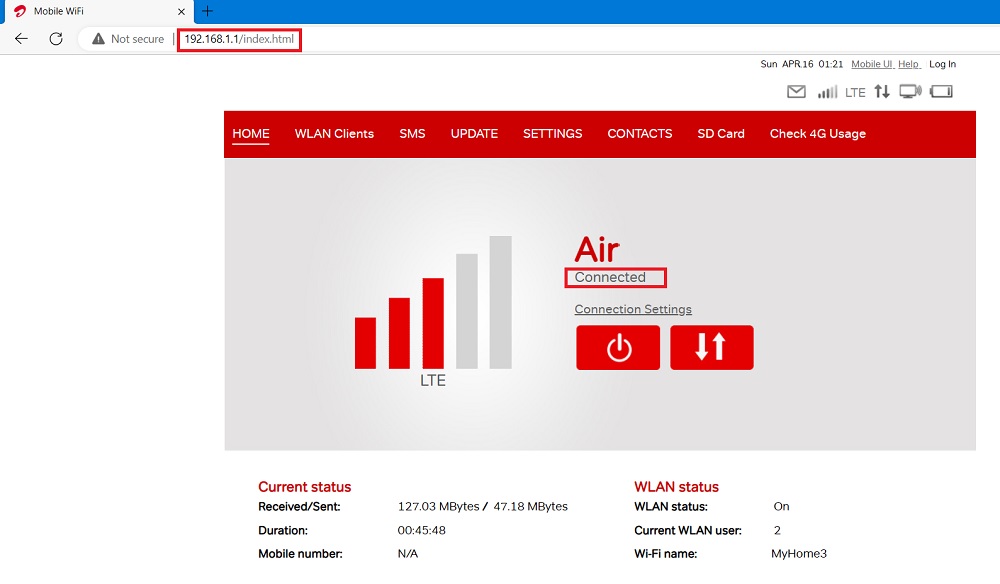The height and width of the screenshot is (584, 1000).
Task: Open the SETTINGS tab
Action: (552, 133)
